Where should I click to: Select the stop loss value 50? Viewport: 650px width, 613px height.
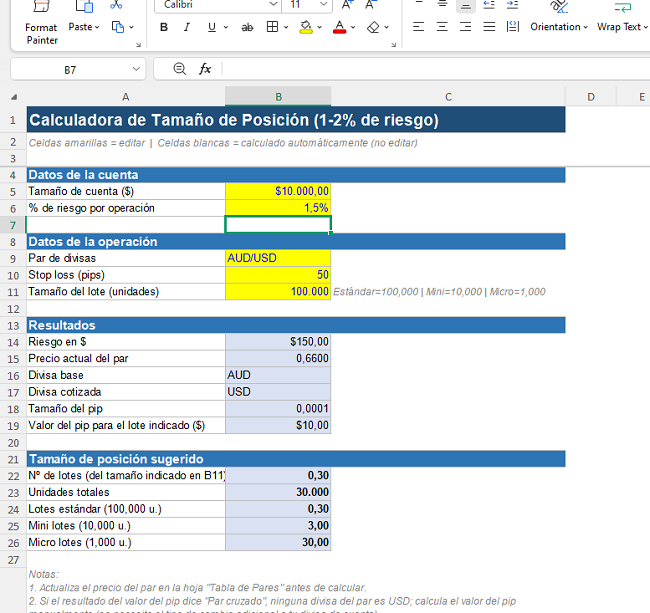[x=278, y=275]
